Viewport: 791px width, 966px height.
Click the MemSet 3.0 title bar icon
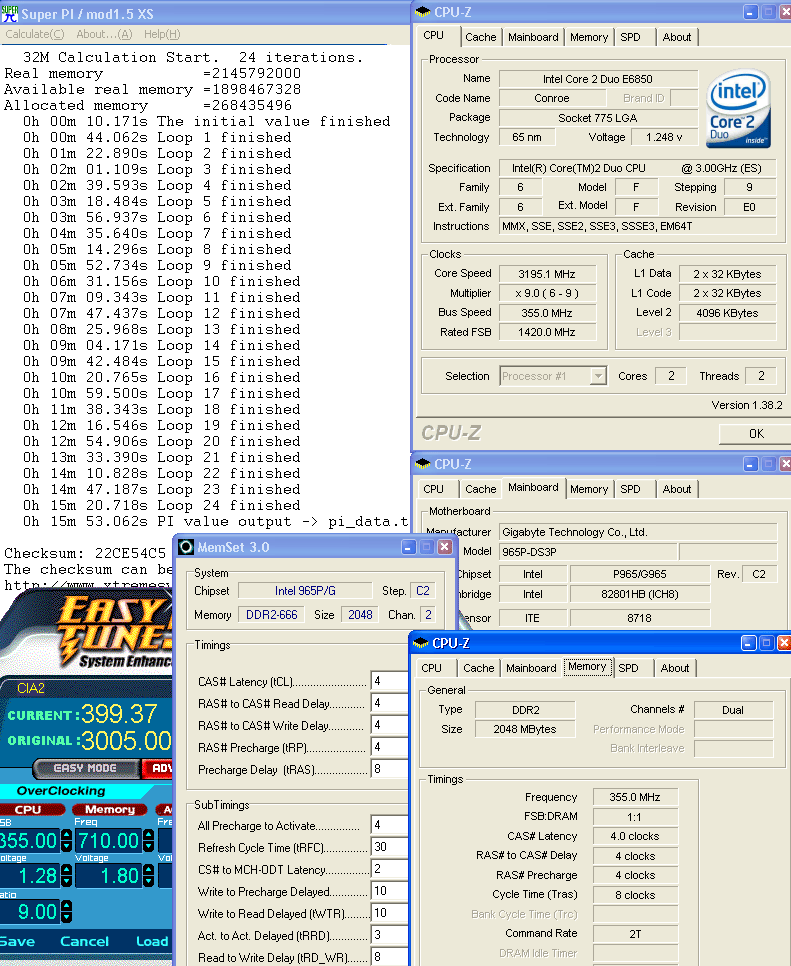[x=187, y=548]
